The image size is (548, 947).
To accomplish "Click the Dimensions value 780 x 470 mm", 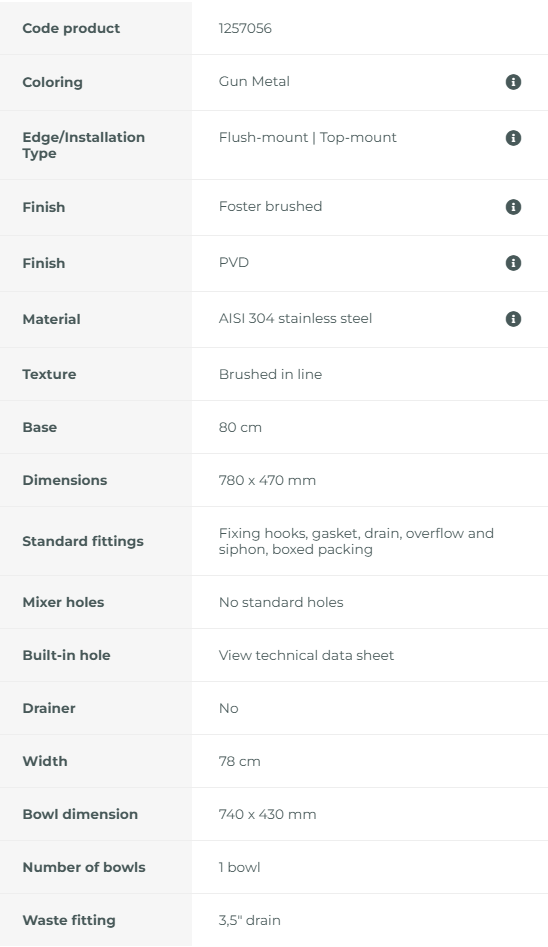I will tap(267, 481).
